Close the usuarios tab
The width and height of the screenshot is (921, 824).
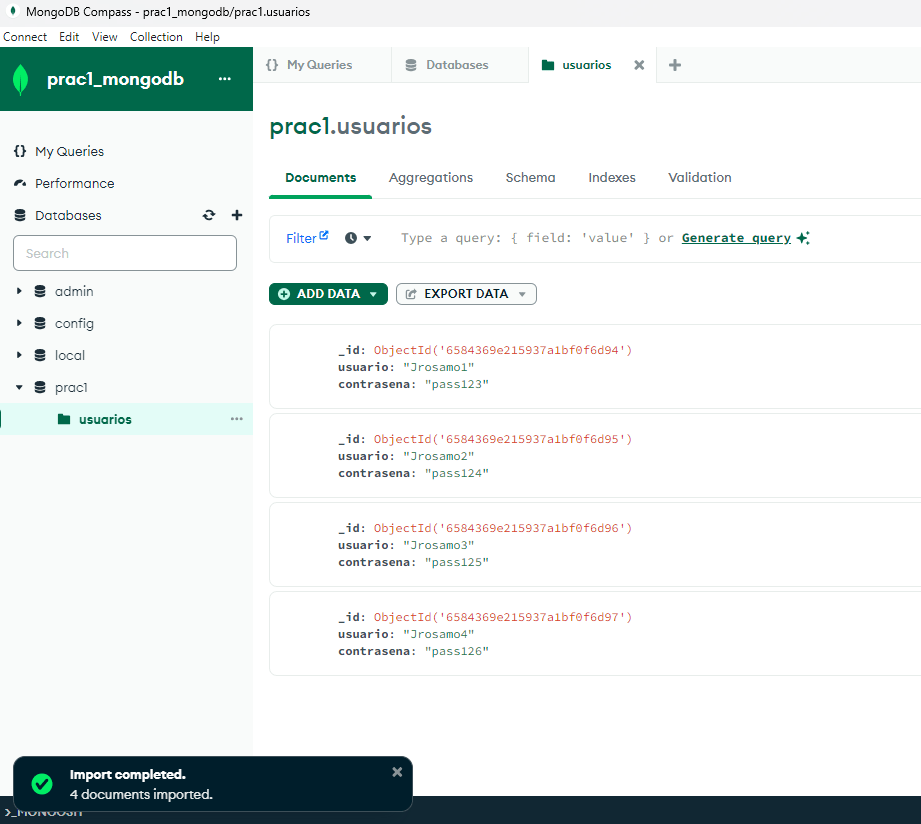pyautogui.click(x=639, y=65)
